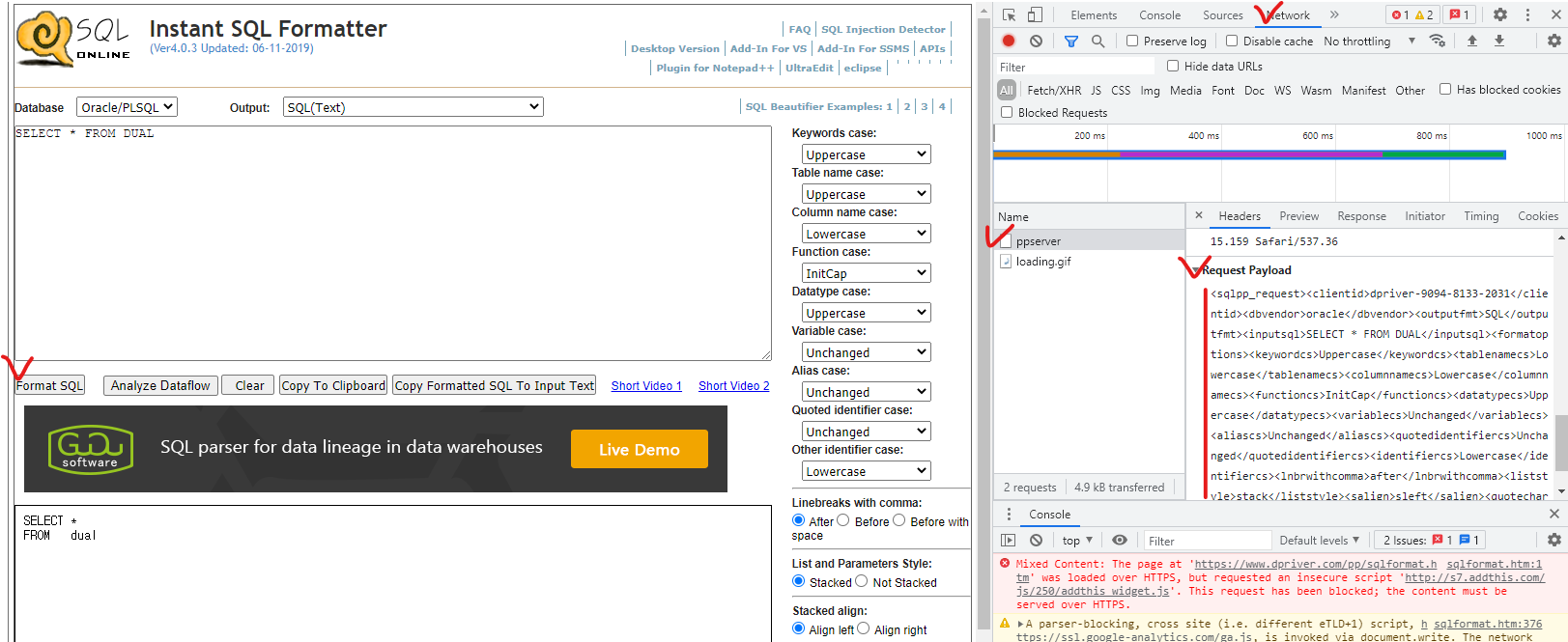Click the Copy To Clipboard button
Image resolution: width=1568 pixels, height=642 pixels.
pyautogui.click(x=333, y=385)
